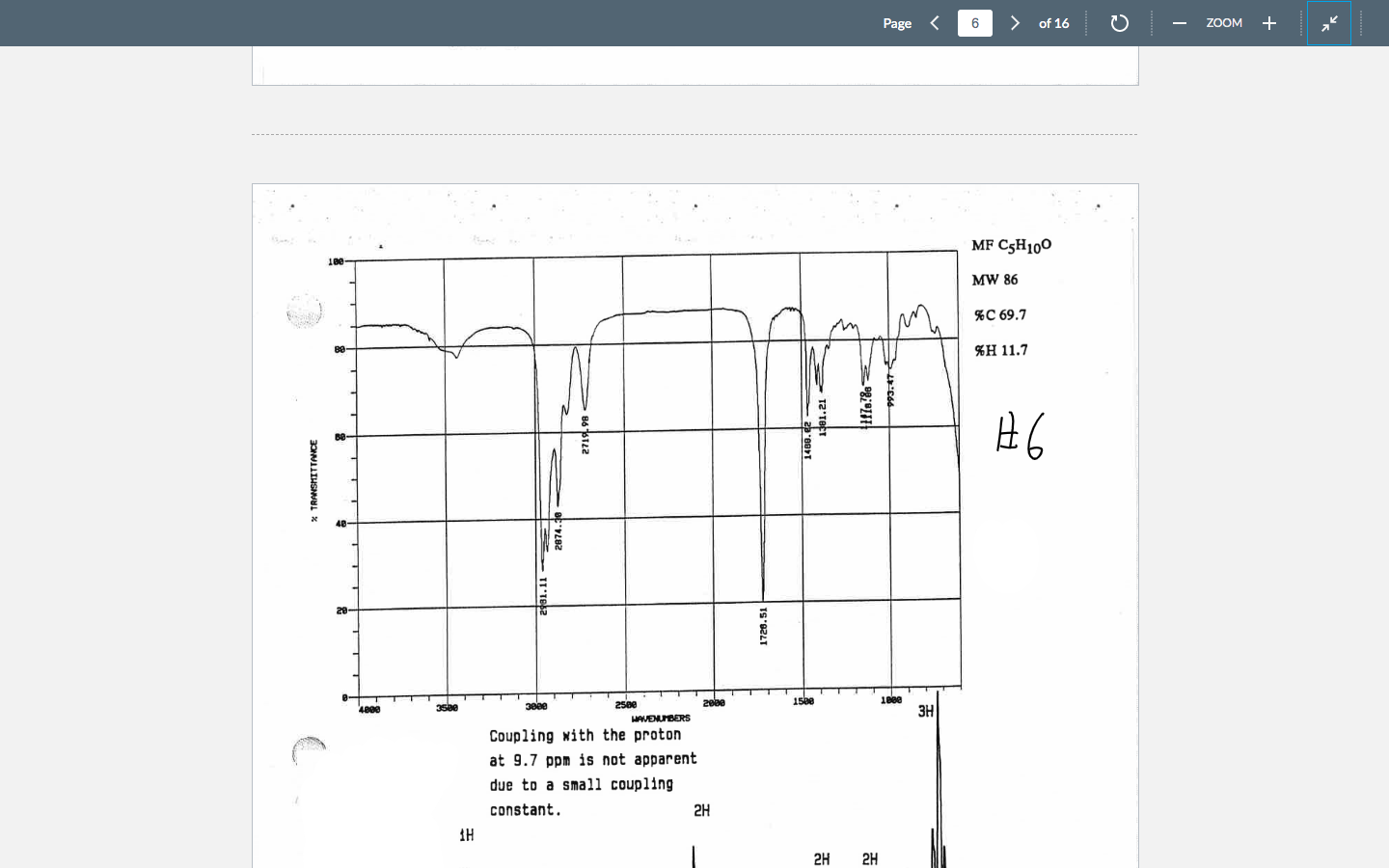This screenshot has height=868, width=1389.
Task: Click the 2000 x-axis tick label
Action: click(714, 704)
